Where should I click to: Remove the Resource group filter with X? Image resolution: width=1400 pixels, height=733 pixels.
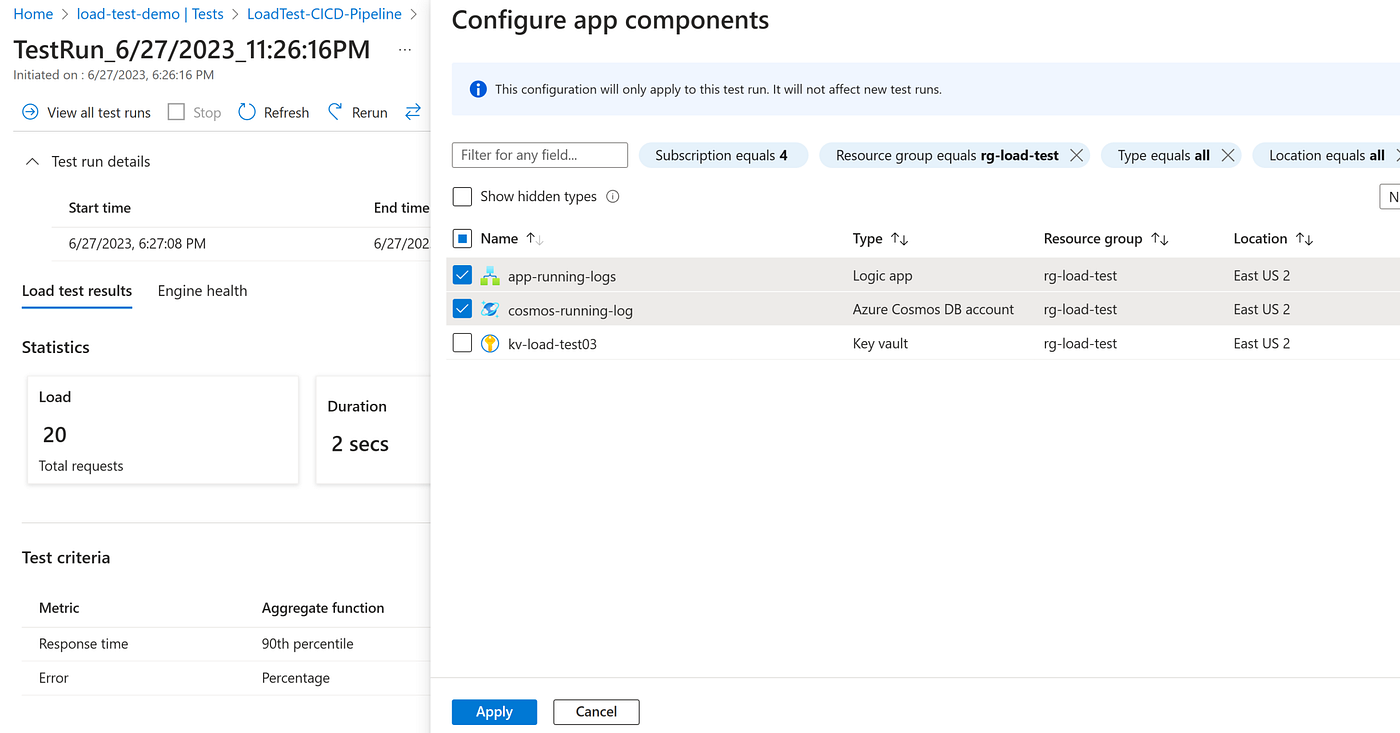coord(1076,155)
